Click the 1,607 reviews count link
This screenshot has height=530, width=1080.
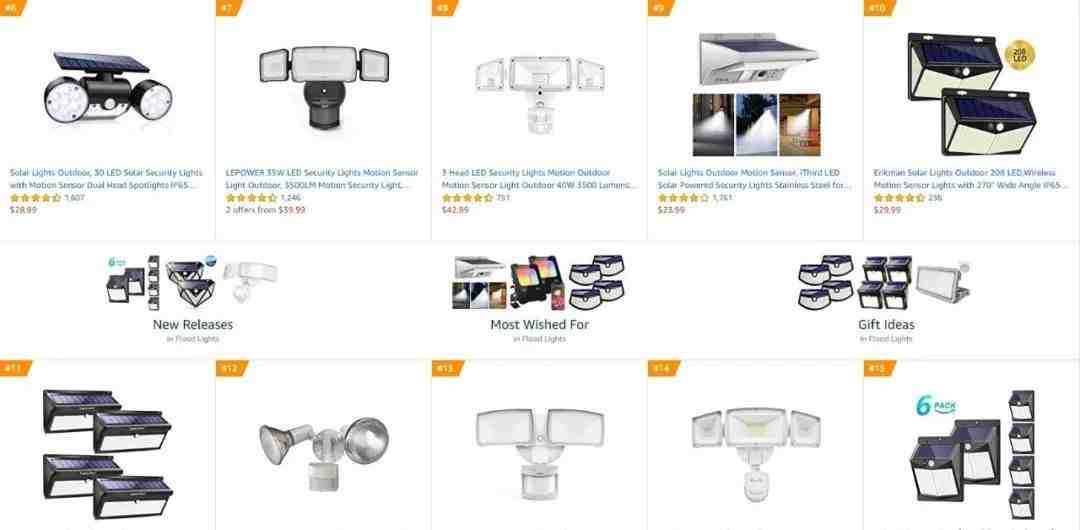74,198
